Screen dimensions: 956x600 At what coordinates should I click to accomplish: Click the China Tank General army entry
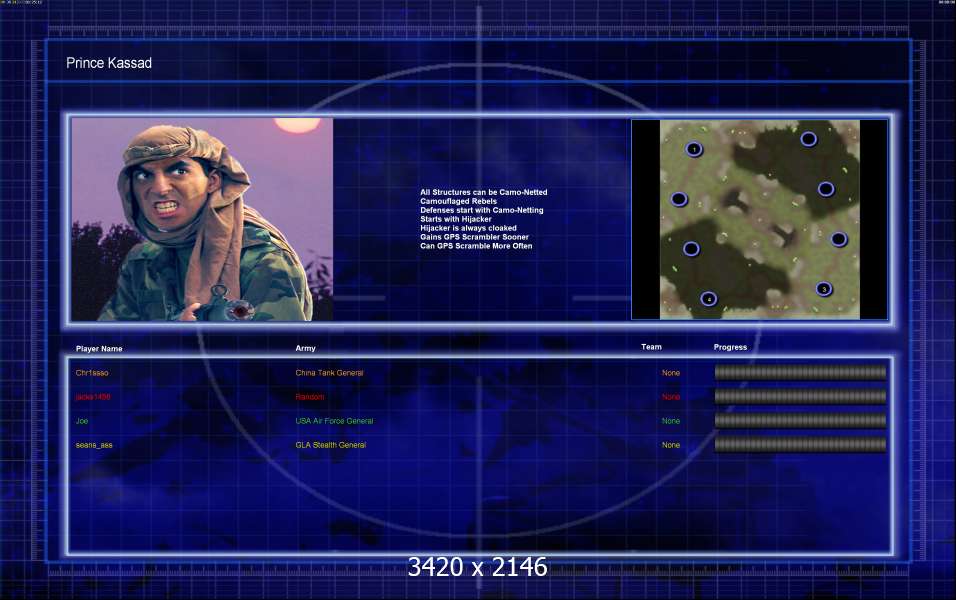329,373
